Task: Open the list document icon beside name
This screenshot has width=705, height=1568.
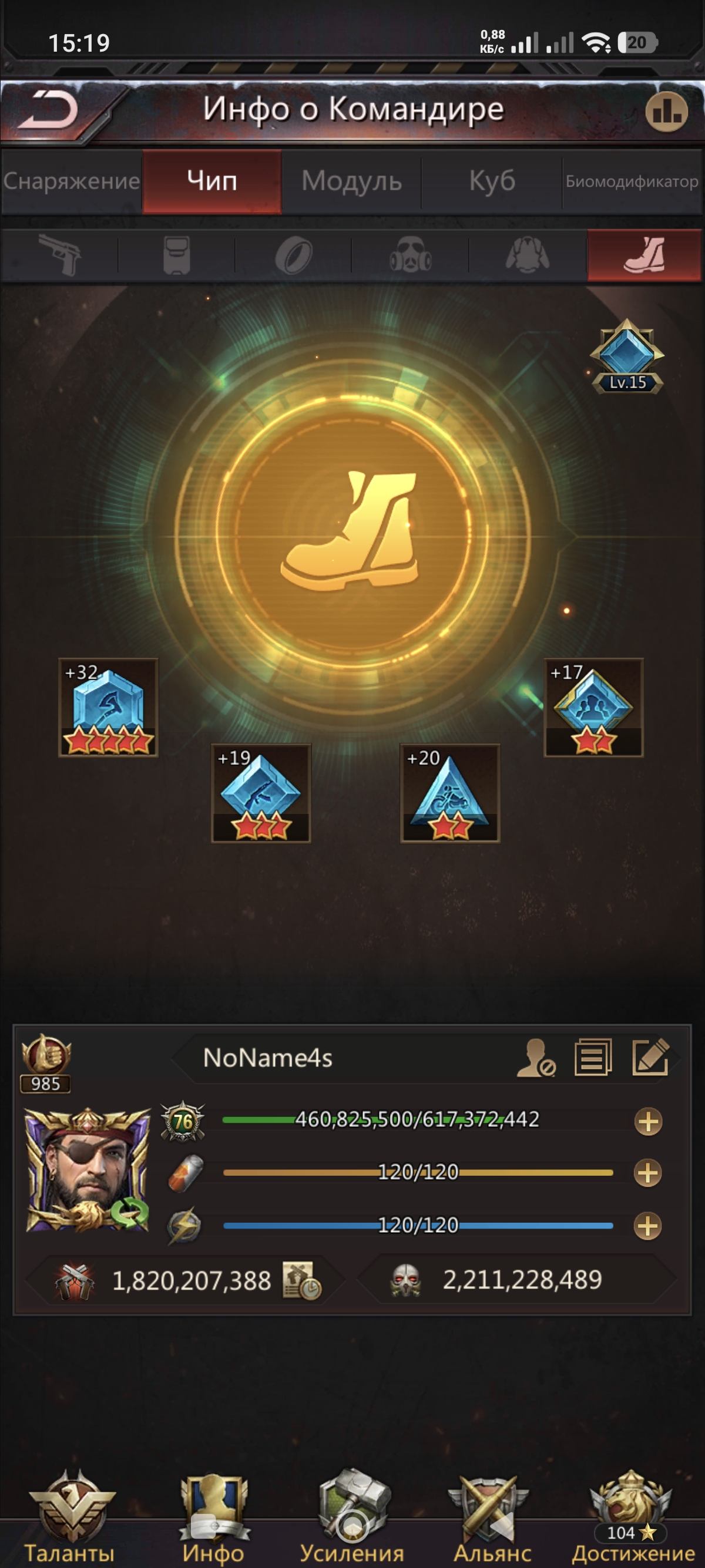Action: point(593,1057)
